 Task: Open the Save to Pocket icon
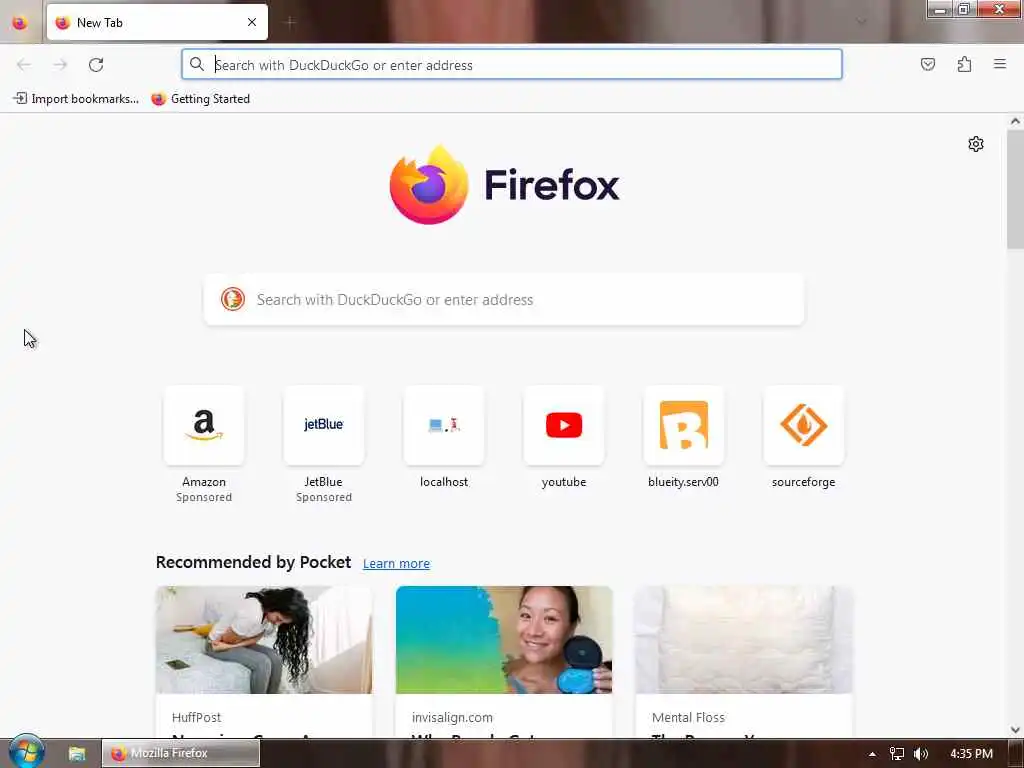click(927, 64)
